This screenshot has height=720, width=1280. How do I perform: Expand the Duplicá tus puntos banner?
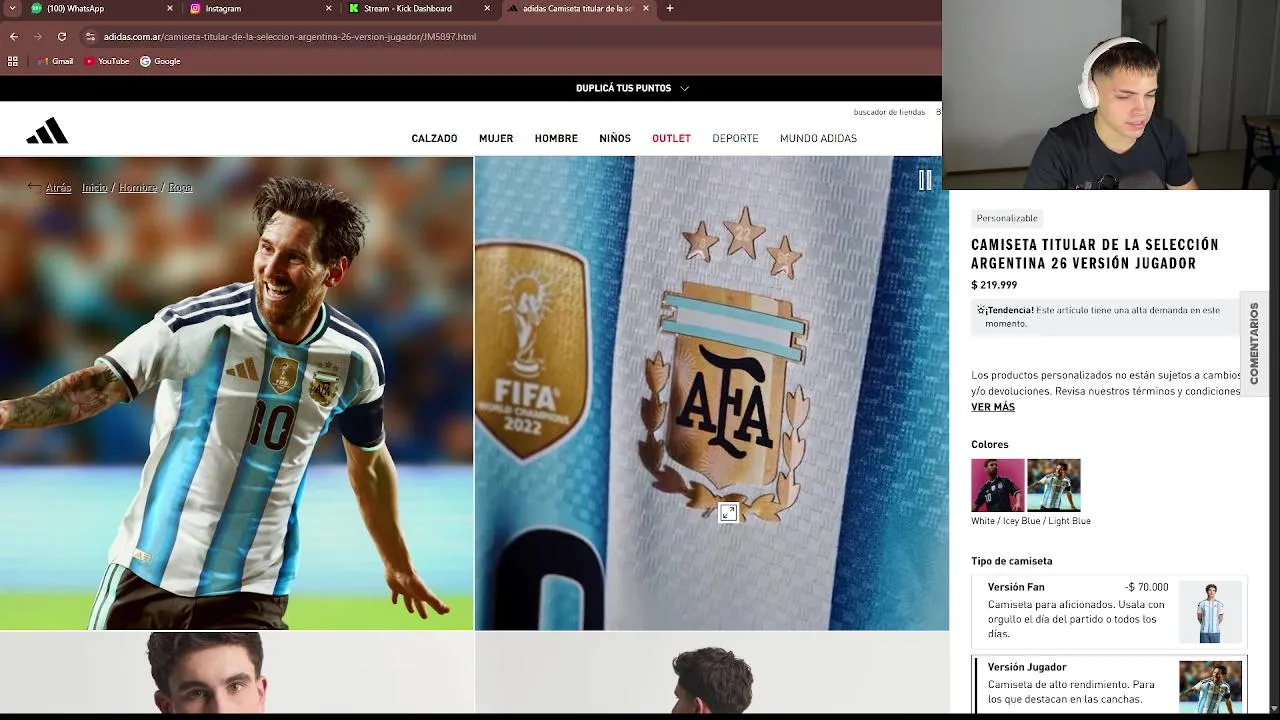point(632,88)
